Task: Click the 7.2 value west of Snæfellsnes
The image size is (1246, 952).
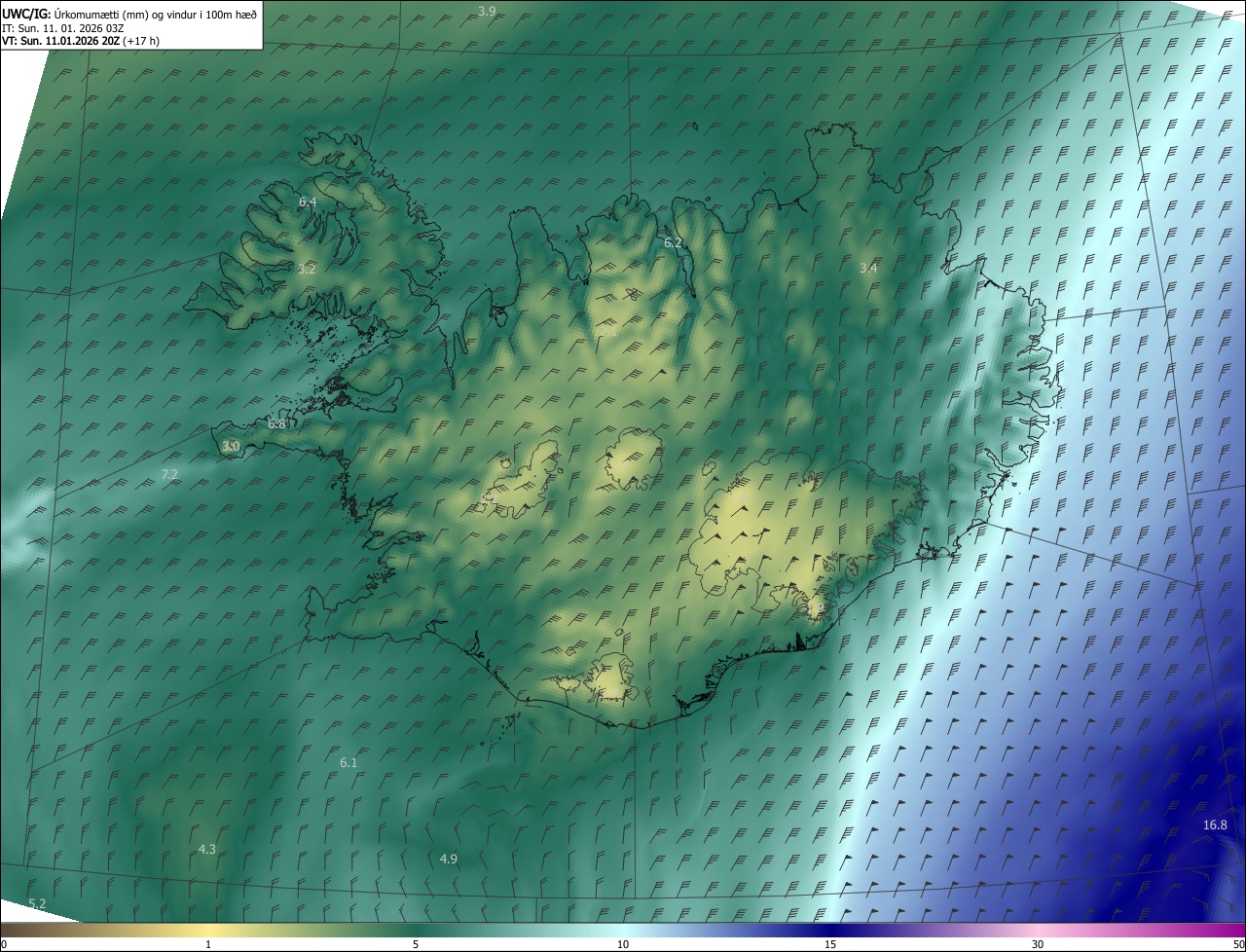Action: 169,474
